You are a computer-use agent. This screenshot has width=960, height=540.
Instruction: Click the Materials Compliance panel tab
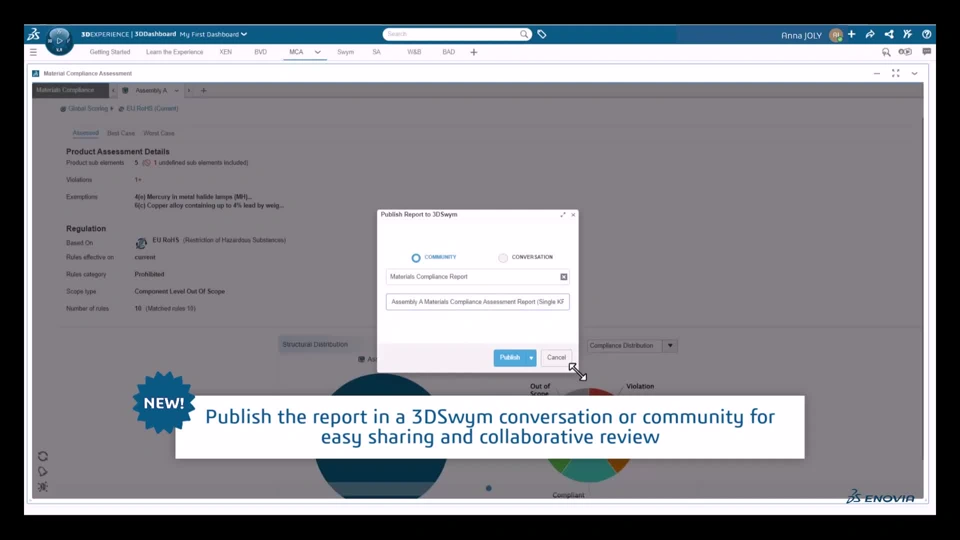[x=70, y=91]
